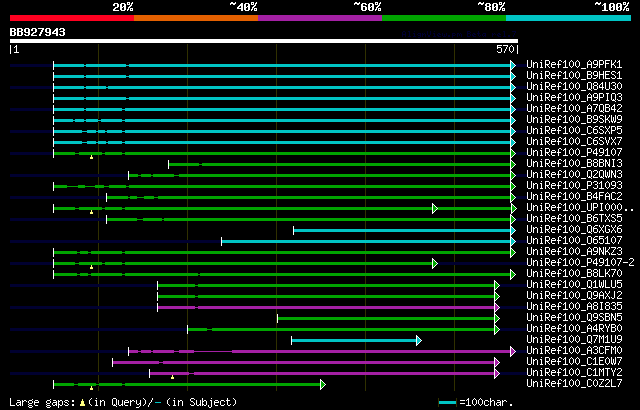Screen dimensions: 640x410
Task: Open UniRef100_A9PIQ3 hit
Action: tap(574, 98)
